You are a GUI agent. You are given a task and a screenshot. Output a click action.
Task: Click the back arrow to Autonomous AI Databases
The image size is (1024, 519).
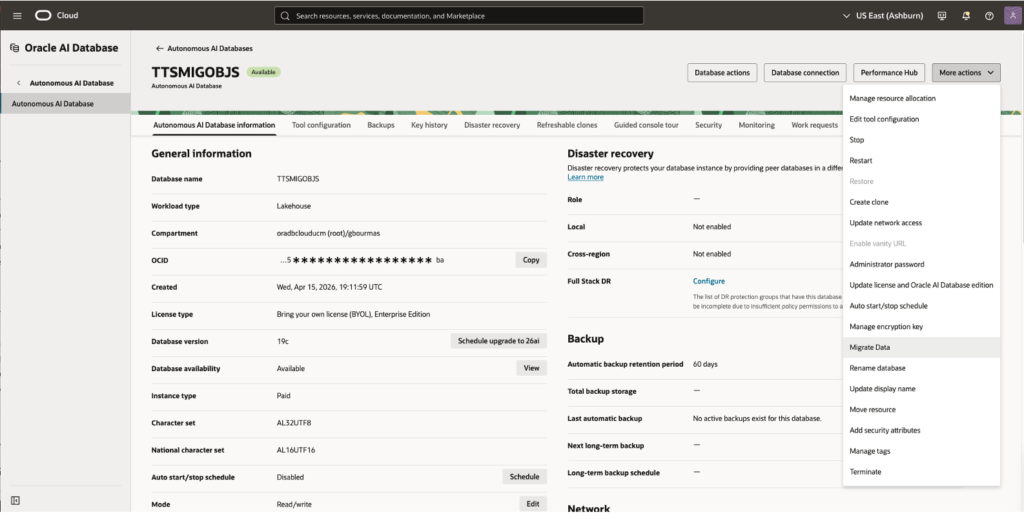pyautogui.click(x=159, y=48)
